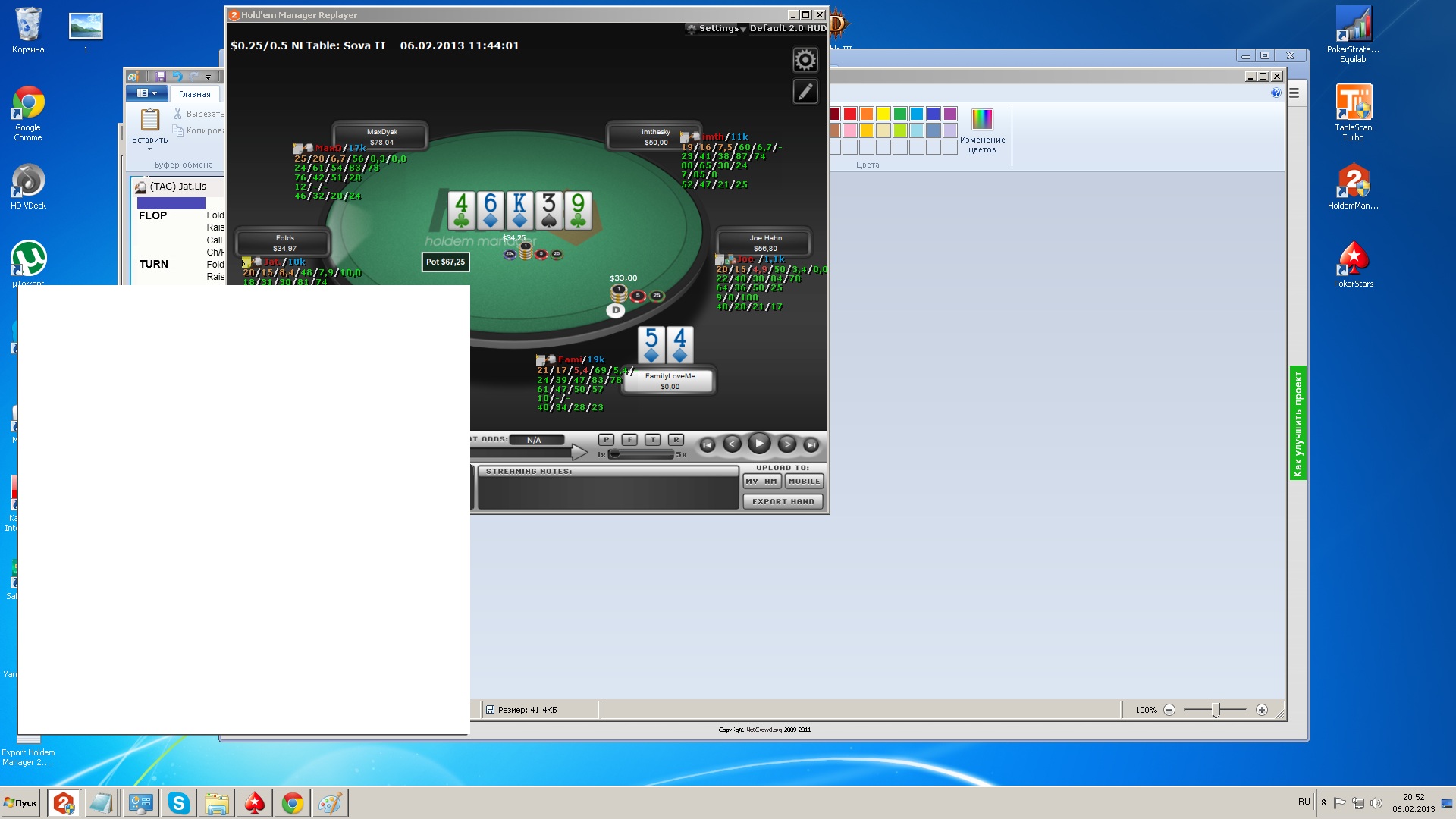Redo the action in Paint toolbar
This screenshot has width=1456, height=819.
coord(194,77)
